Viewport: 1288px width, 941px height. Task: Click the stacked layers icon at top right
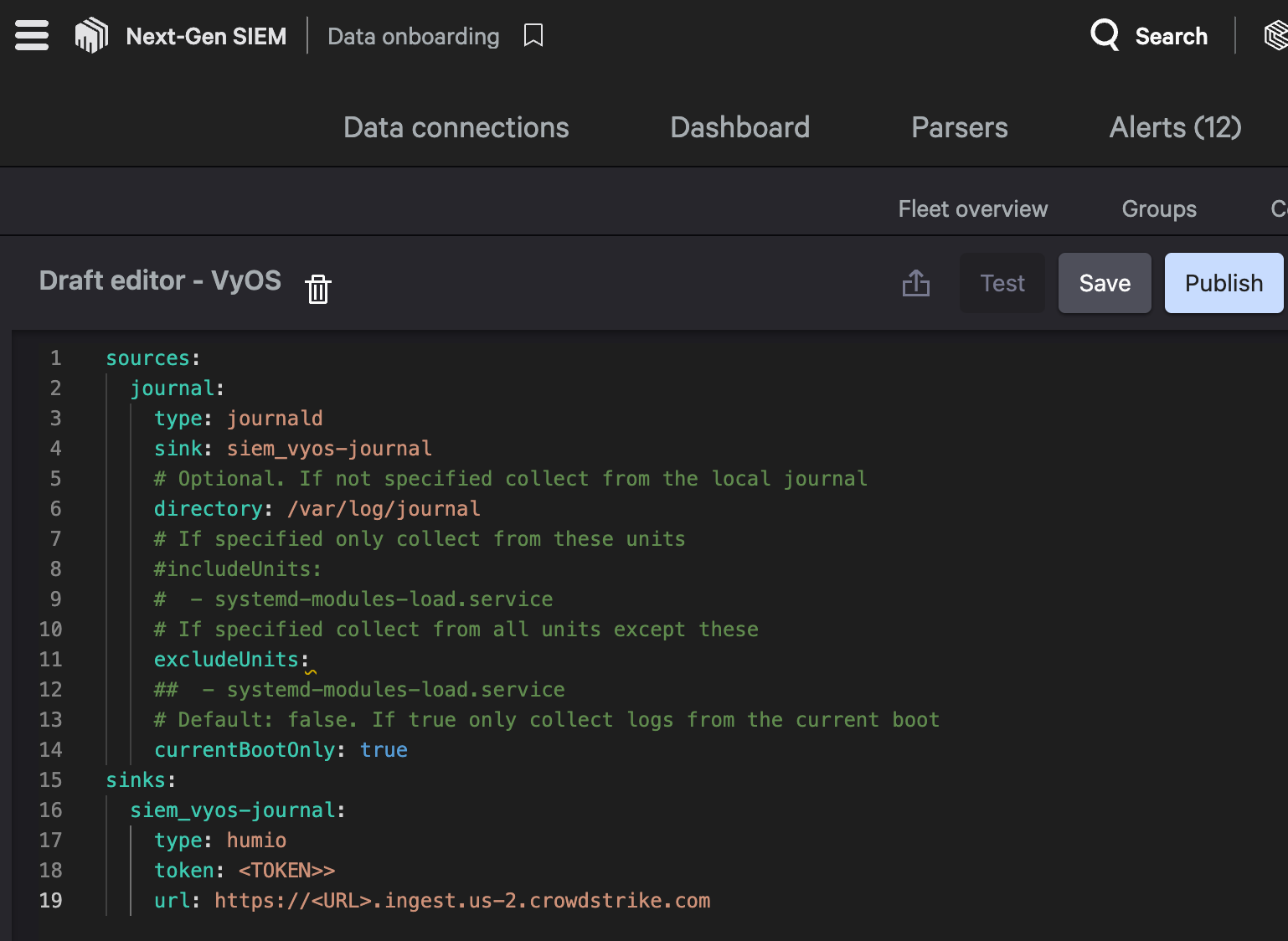tap(1275, 36)
